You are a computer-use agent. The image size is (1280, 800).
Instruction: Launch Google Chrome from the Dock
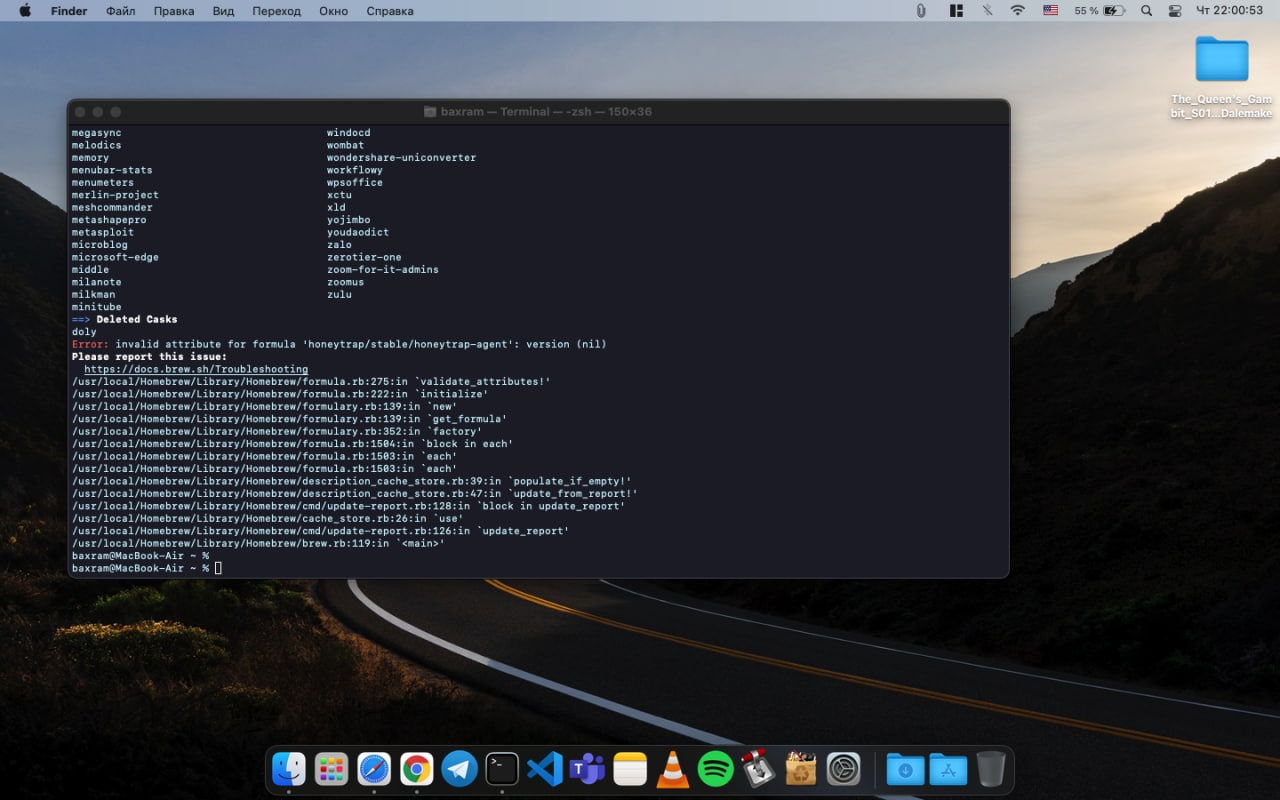(x=417, y=769)
